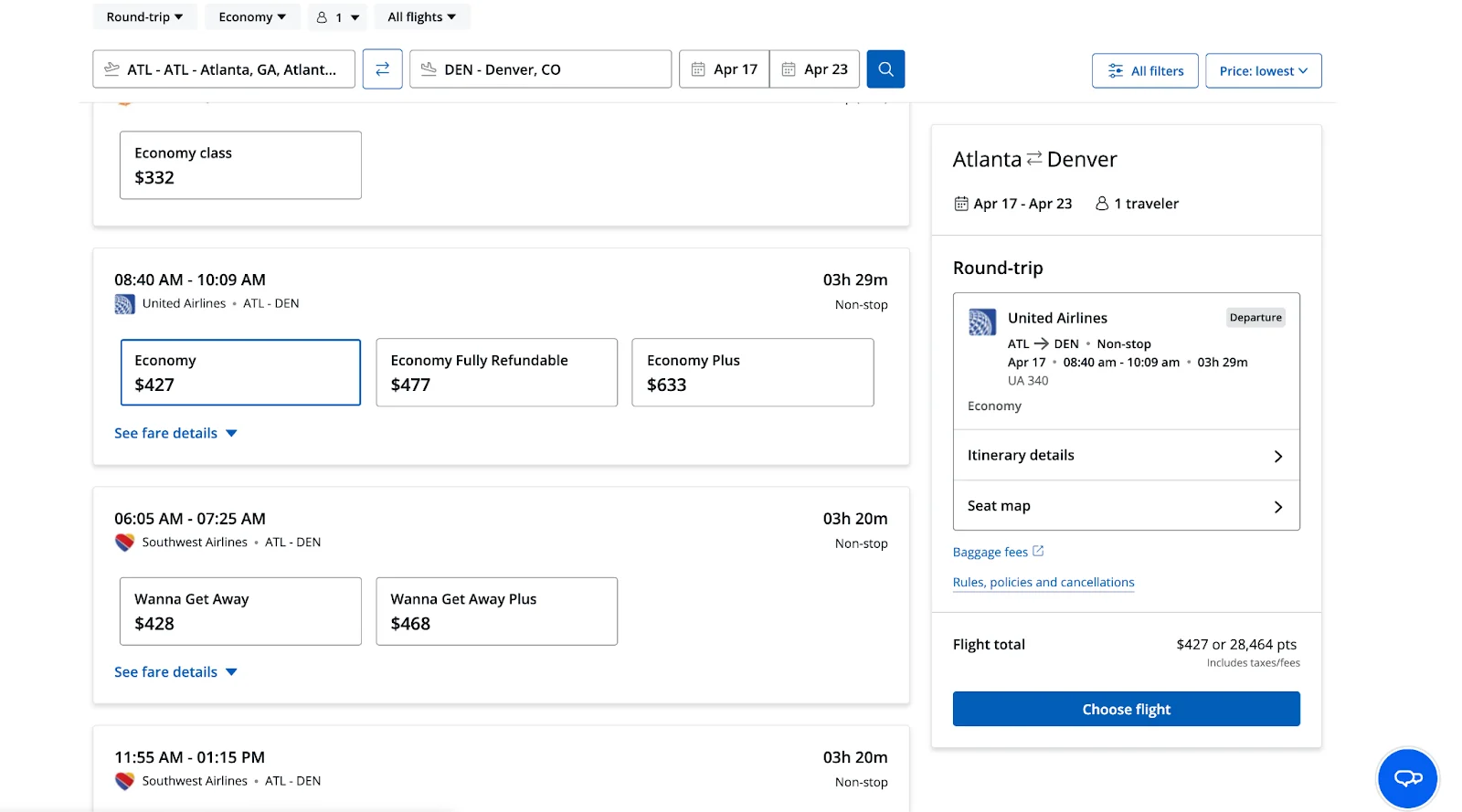
Task: Select Wanna Get Away Plus $468 fare
Action: tap(497, 611)
